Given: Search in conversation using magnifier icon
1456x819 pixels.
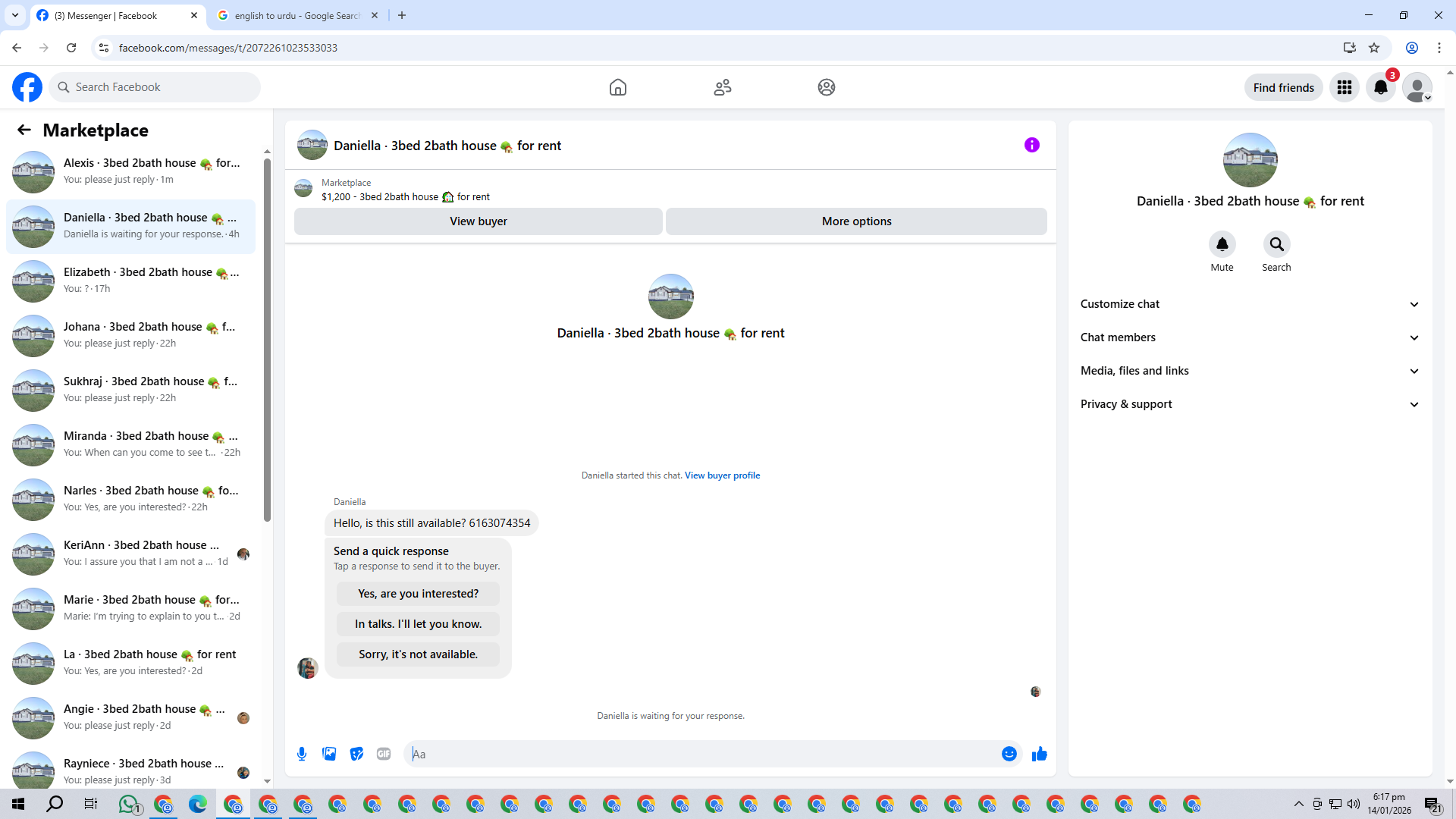Looking at the screenshot, I should point(1276,244).
